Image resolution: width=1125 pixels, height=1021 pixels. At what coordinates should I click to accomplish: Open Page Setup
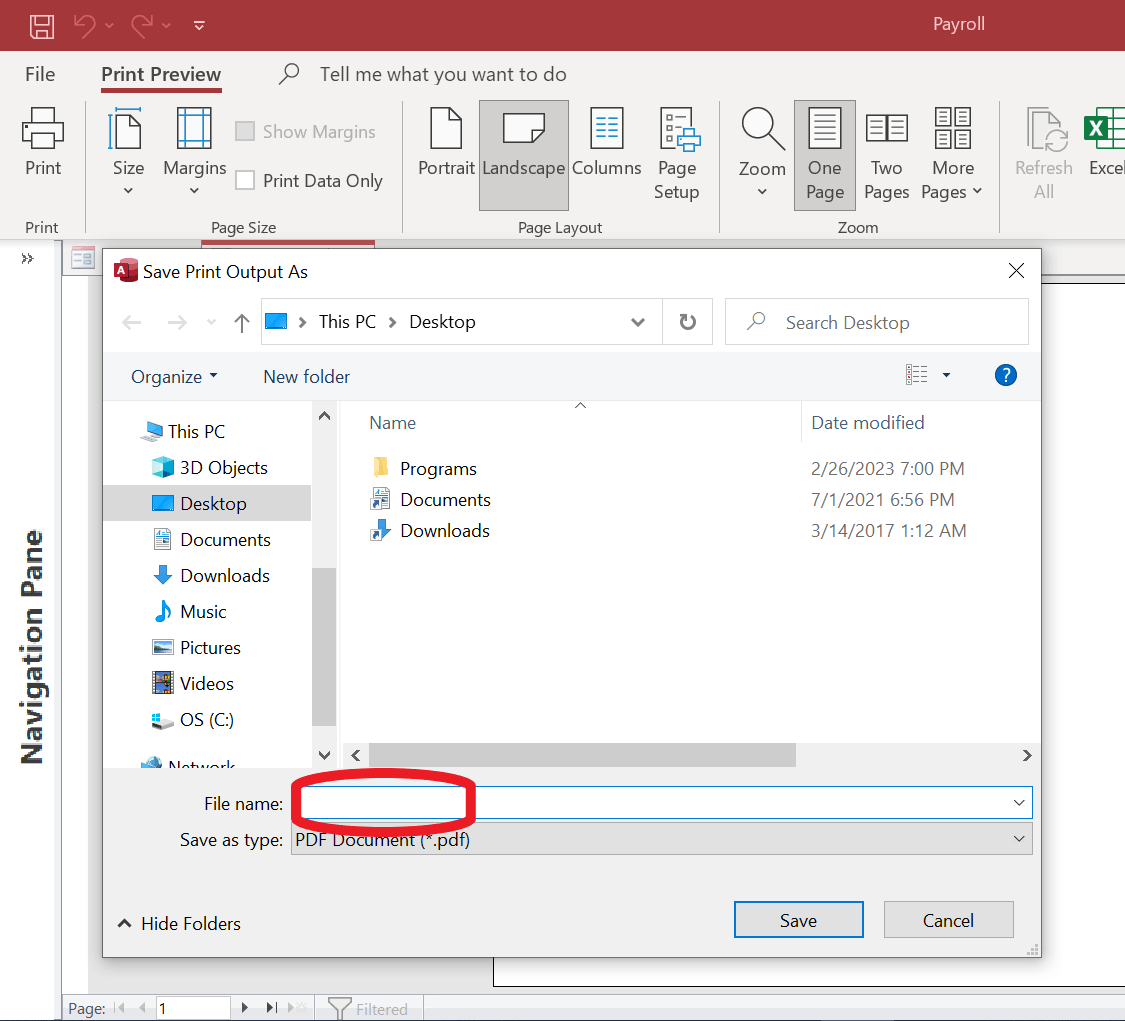tap(677, 154)
